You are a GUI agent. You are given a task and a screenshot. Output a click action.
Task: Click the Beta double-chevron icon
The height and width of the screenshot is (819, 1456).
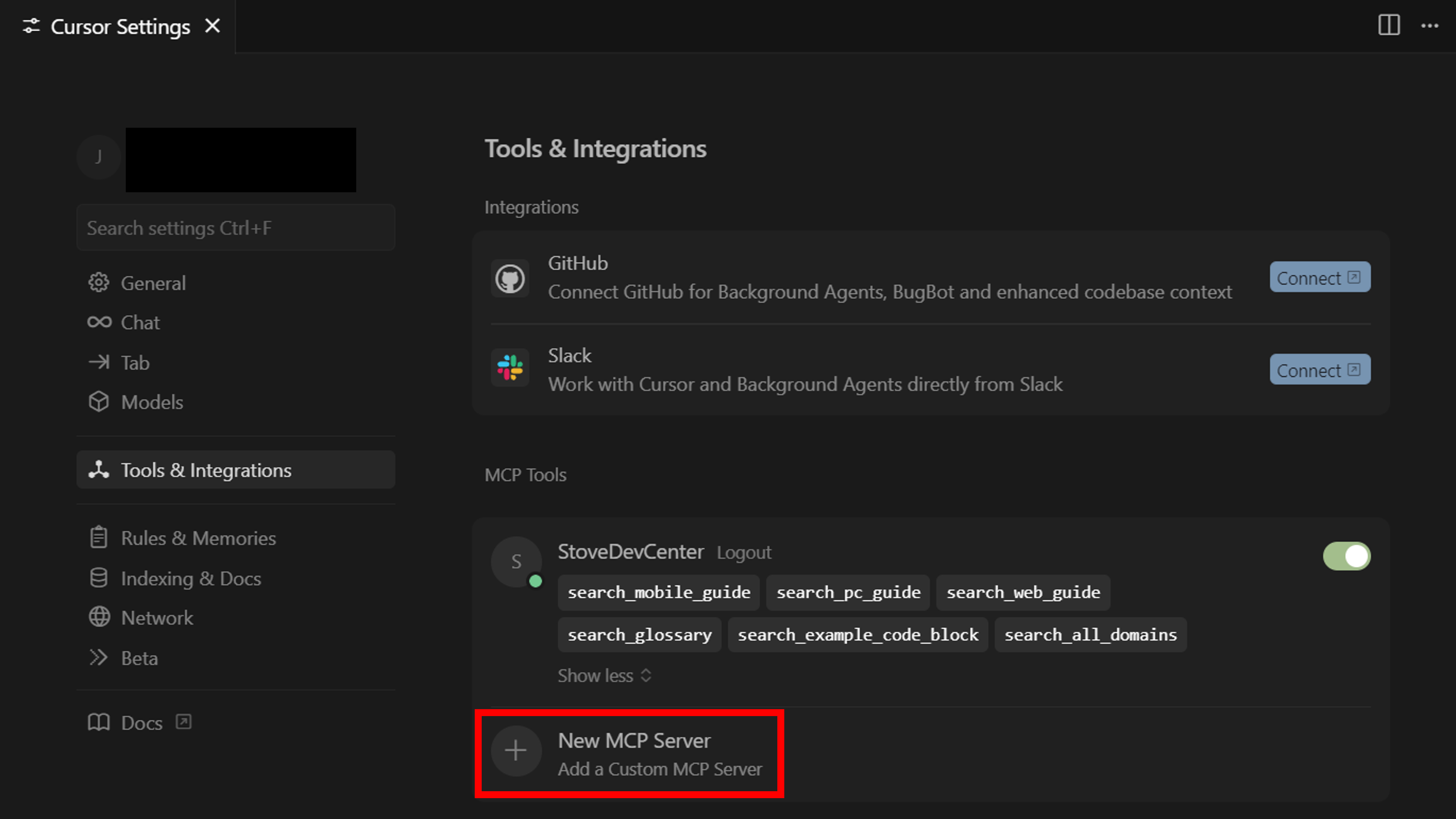[98, 658]
